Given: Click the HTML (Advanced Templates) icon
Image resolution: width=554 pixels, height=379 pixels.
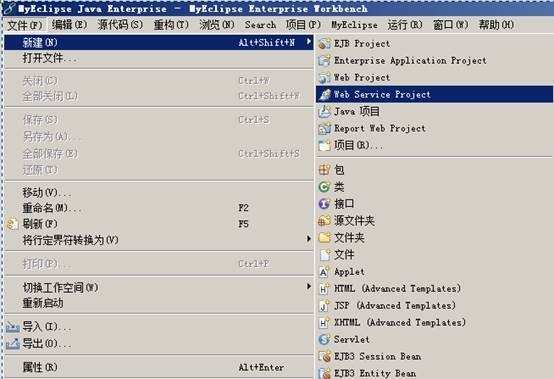Looking at the screenshot, I should pos(324,289).
